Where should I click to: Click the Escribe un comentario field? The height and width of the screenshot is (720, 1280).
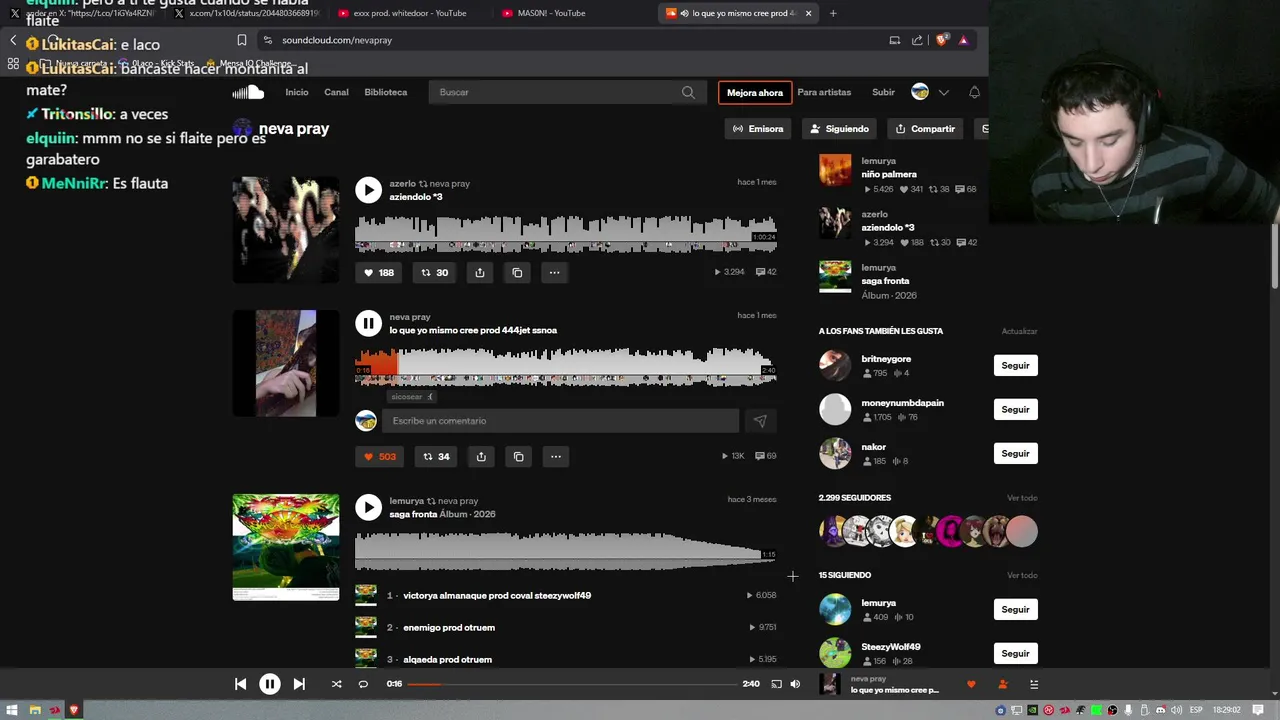(x=560, y=421)
